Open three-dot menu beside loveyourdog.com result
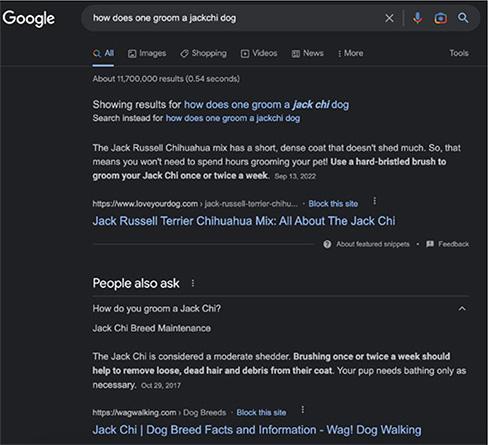Image resolution: width=488 pixels, height=445 pixels. [374, 201]
